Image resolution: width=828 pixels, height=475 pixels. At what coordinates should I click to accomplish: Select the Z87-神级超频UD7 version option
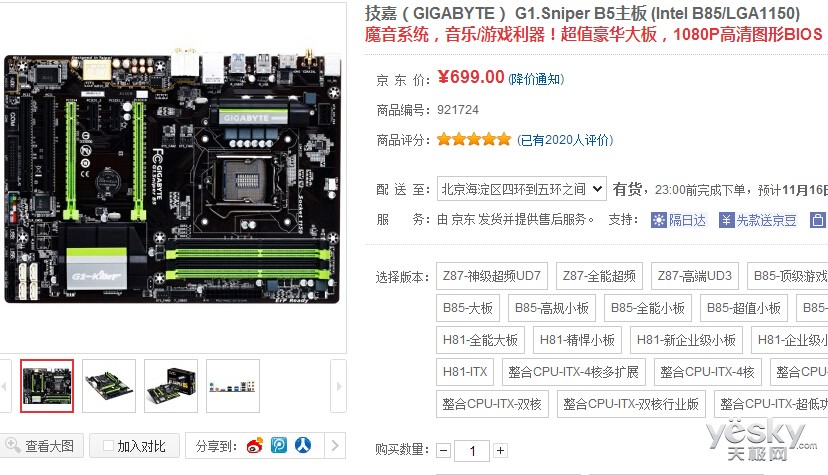pyautogui.click(x=492, y=276)
